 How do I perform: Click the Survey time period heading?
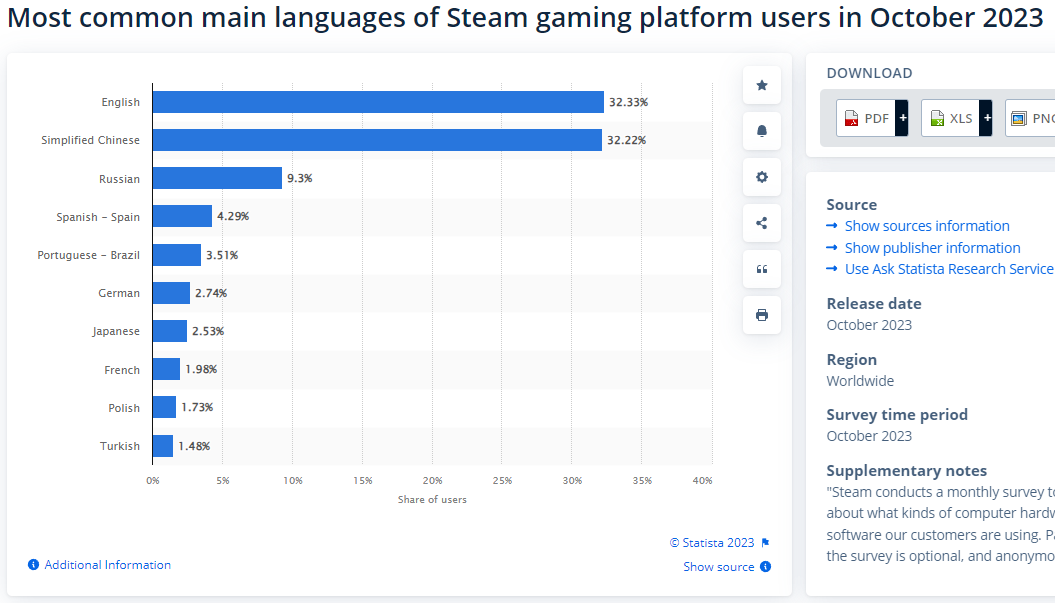coord(897,415)
